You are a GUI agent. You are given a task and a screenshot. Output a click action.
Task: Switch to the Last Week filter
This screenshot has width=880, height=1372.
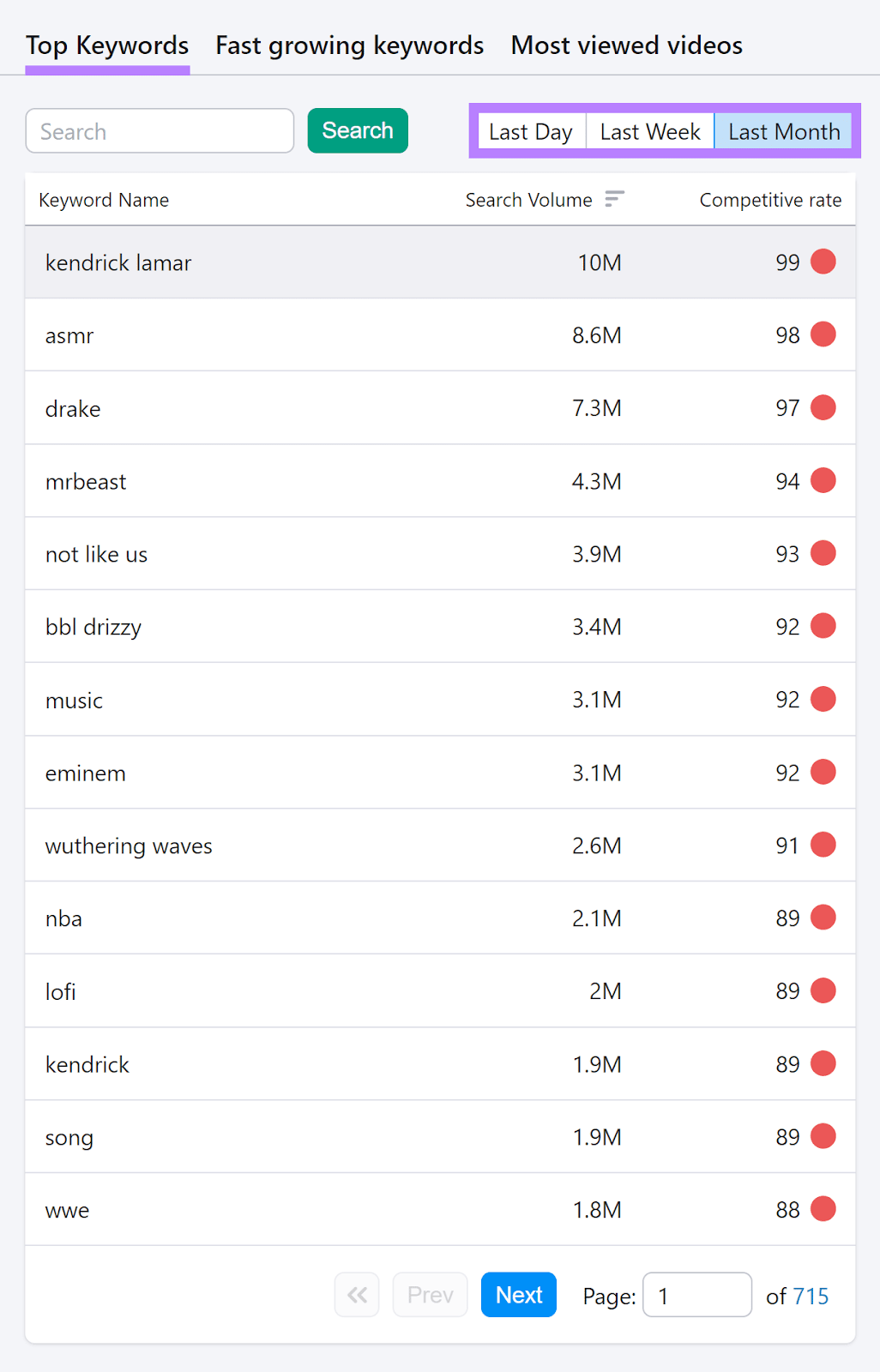649,130
